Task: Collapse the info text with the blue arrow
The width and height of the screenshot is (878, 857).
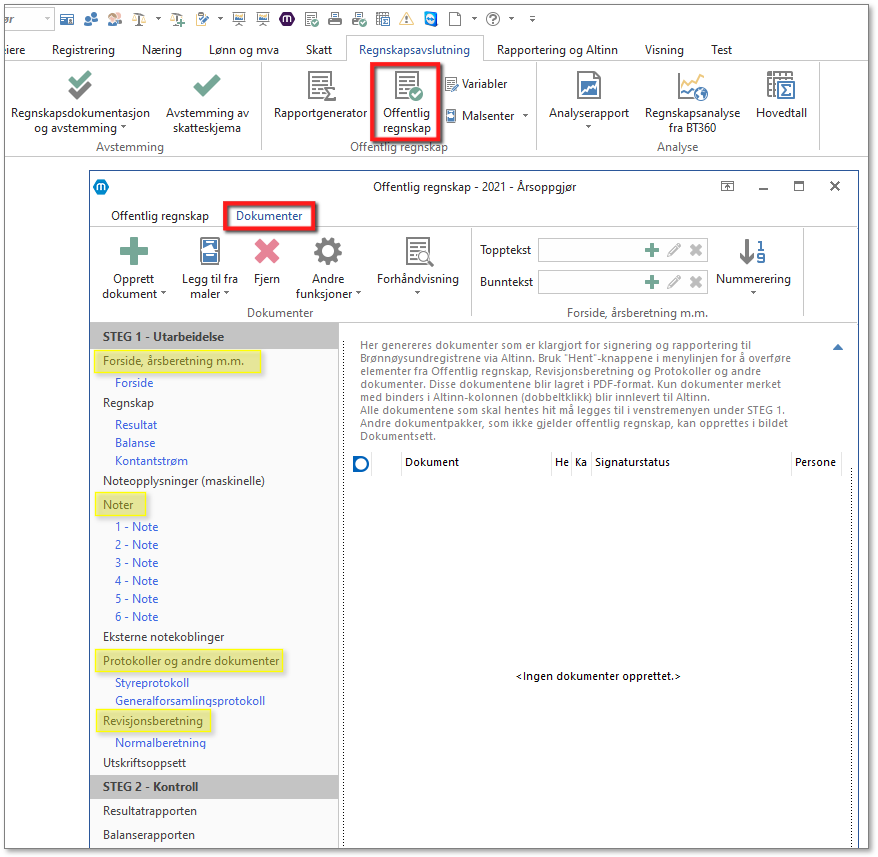Action: pyautogui.click(x=838, y=347)
